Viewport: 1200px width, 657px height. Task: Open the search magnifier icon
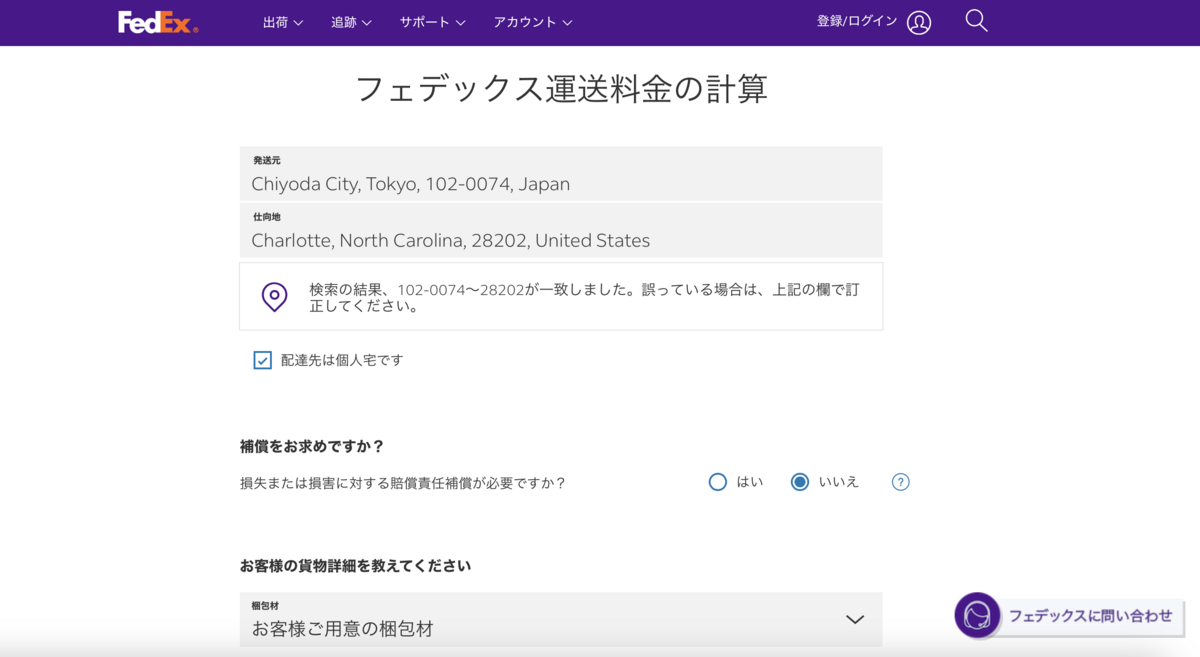tap(977, 21)
